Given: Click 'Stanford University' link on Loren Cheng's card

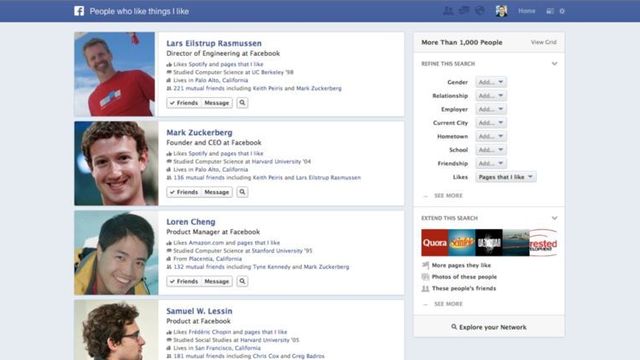Looking at the screenshot, I should pyautogui.click(x=277, y=251).
